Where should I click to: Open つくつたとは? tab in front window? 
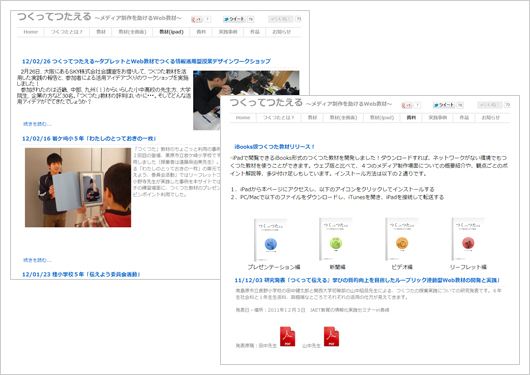point(279,118)
